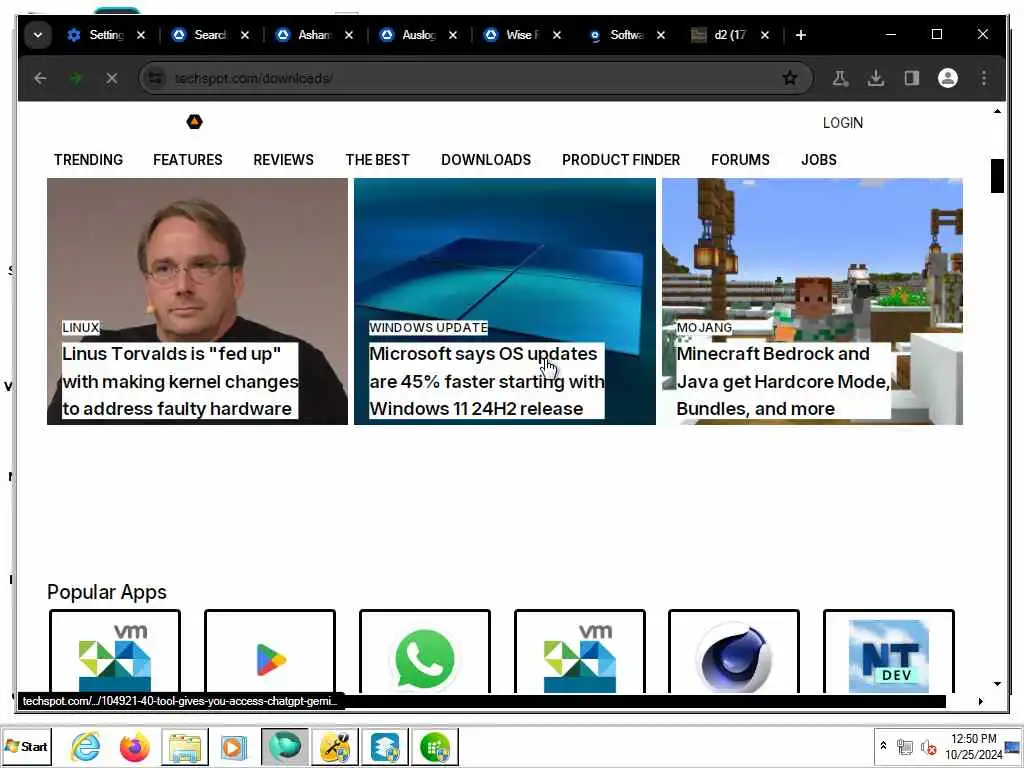The image size is (1024, 768).
Task: Click the page scroll up arrow
Action: tap(997, 111)
